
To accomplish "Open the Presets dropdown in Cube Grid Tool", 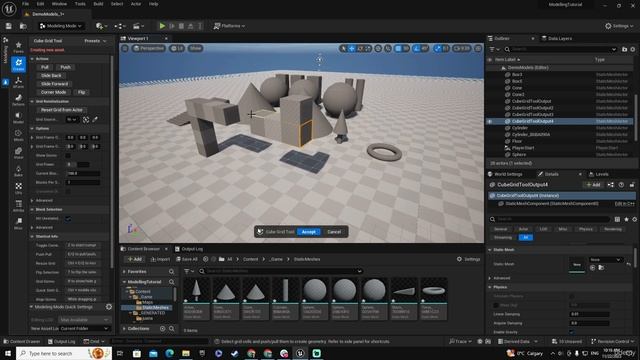I will tap(95, 41).
